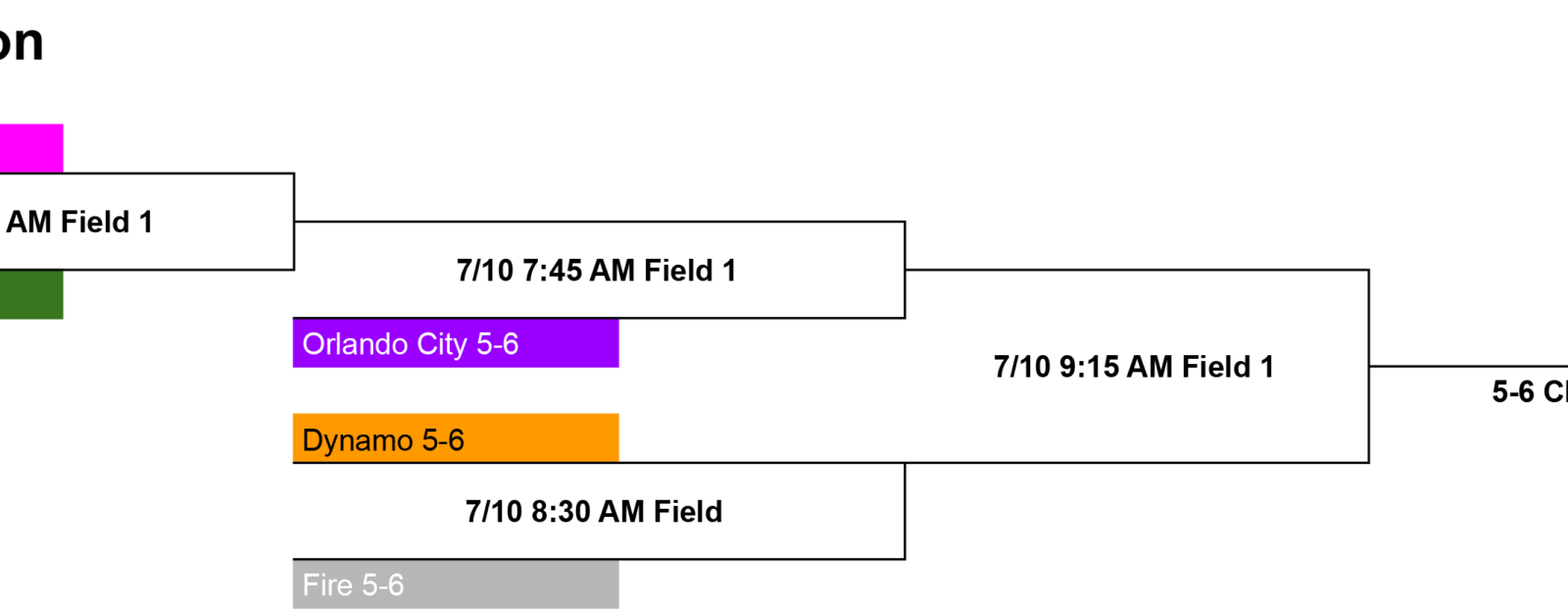Click the cut-off bold page title heading
Image resolution: width=1568 pixels, height=611 pixels.
22,43
